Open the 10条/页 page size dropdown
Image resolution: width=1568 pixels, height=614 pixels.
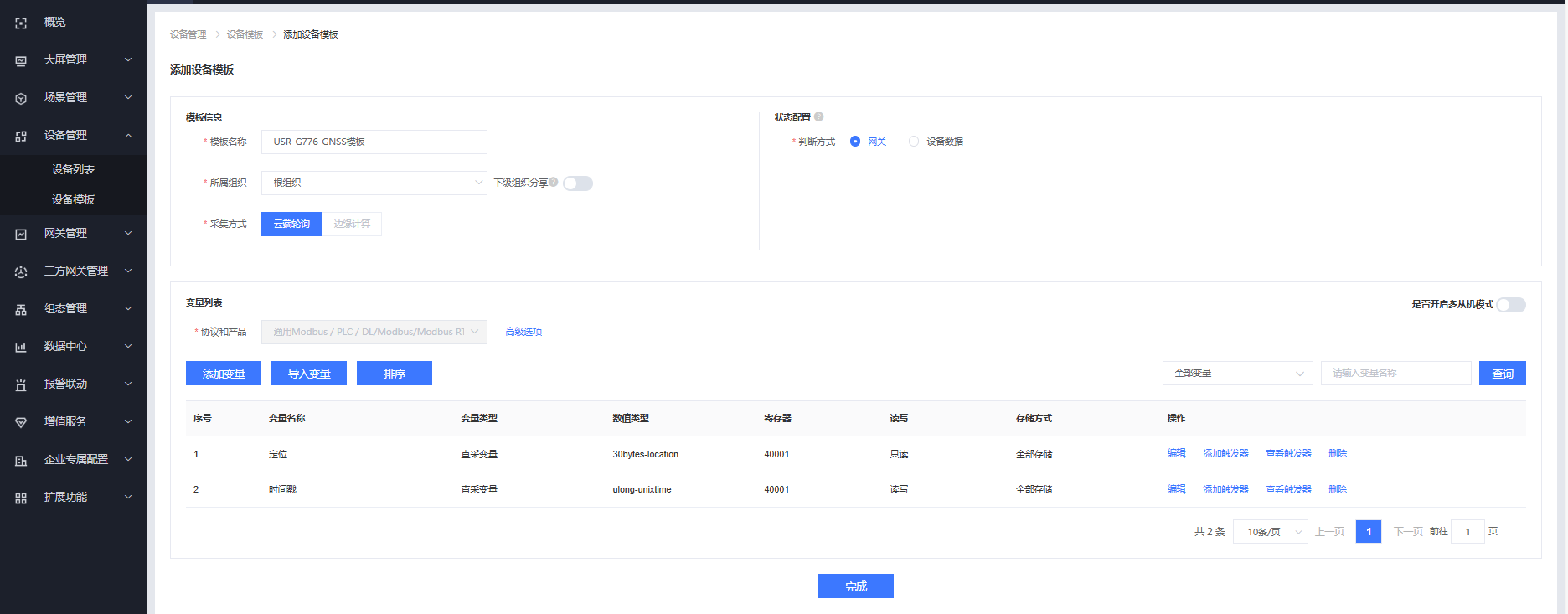(1270, 532)
